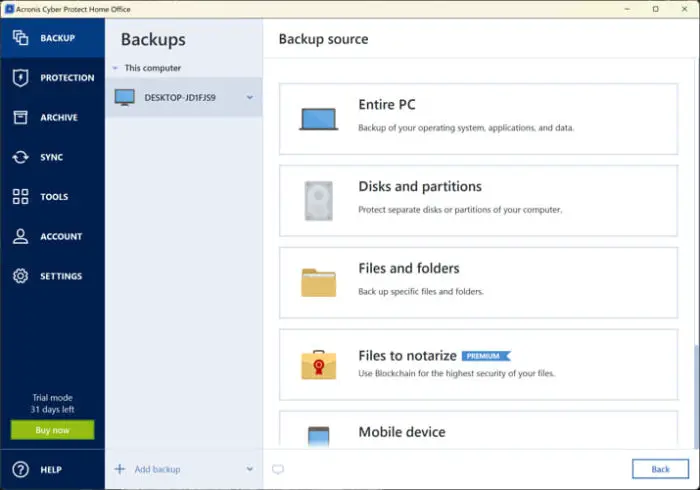
Task: Go to the TOOLS menu label
Action: tap(54, 197)
